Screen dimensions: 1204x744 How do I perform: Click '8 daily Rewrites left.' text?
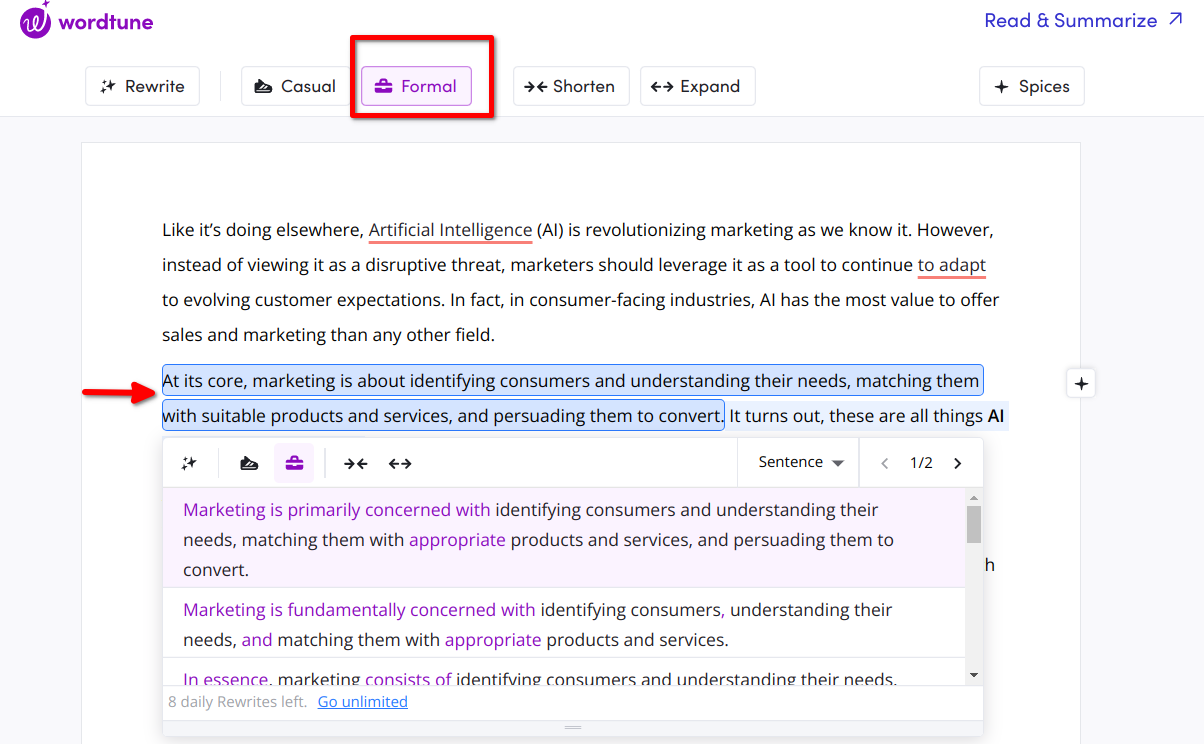tap(238, 702)
